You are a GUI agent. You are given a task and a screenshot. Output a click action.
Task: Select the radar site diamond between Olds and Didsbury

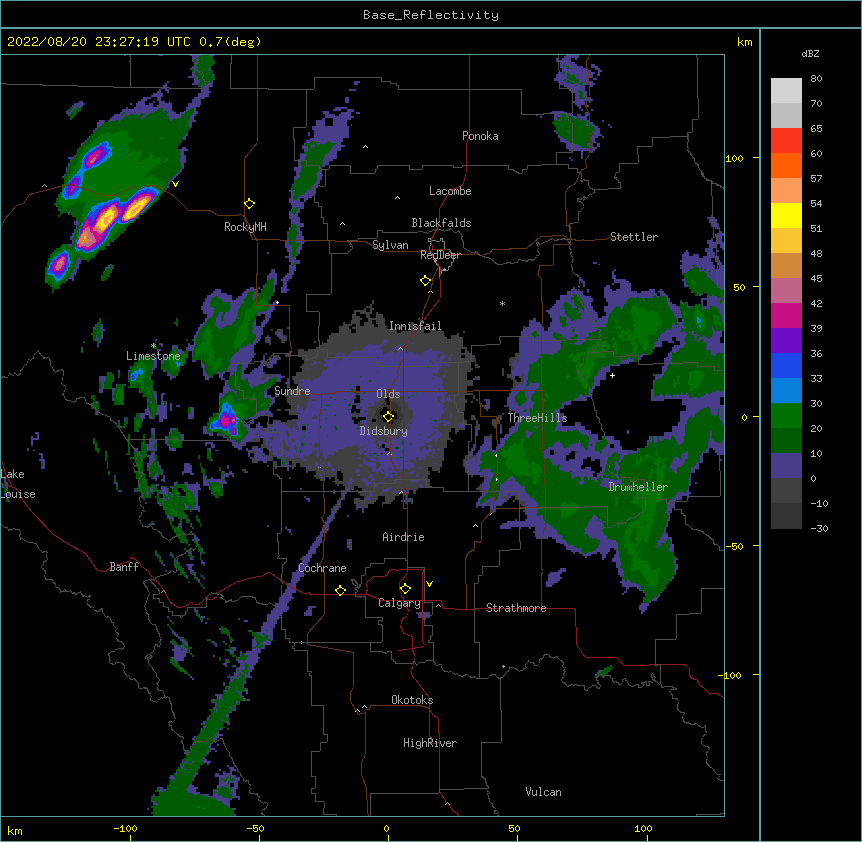click(389, 416)
